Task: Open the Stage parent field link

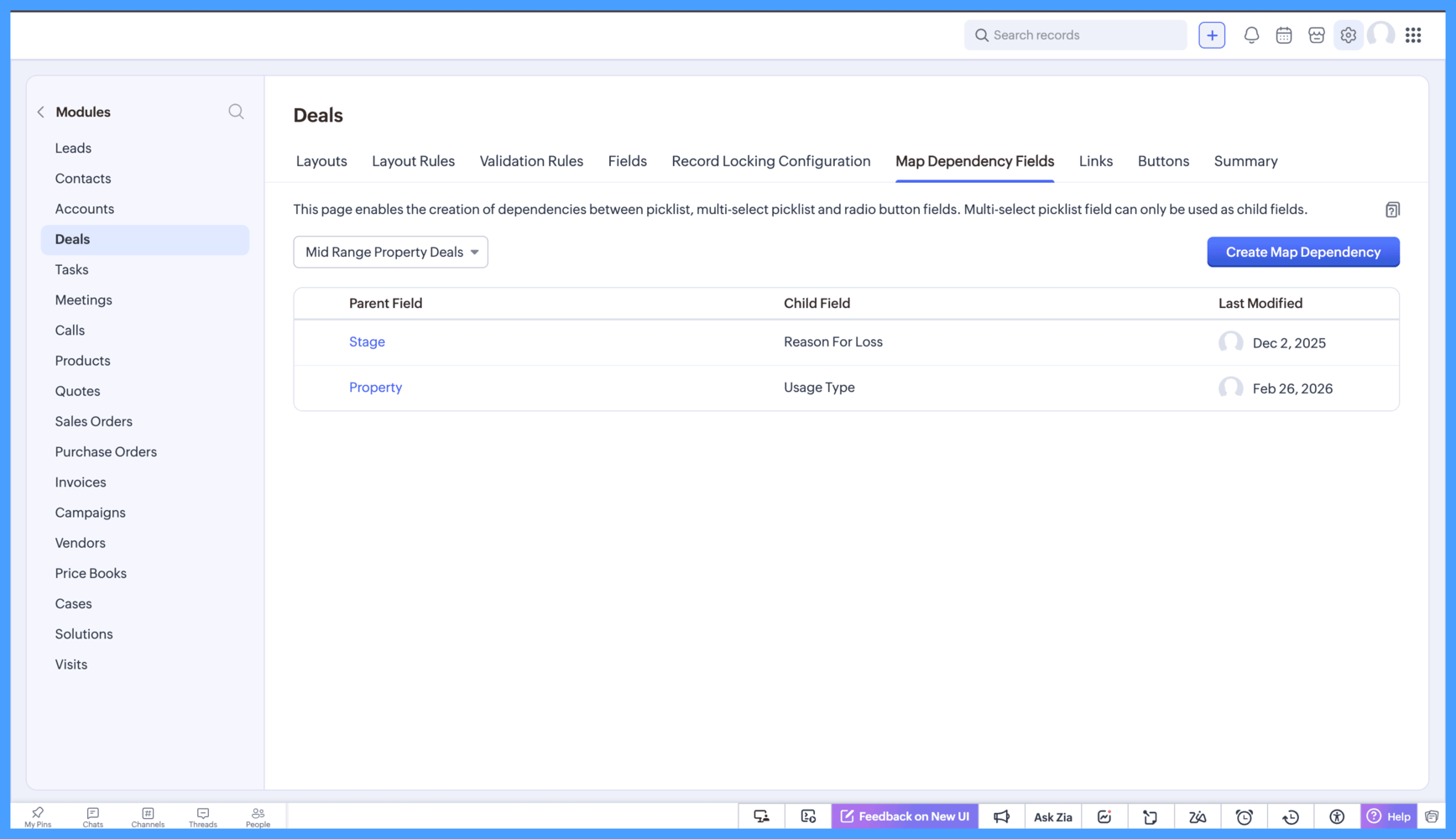Action: (x=367, y=341)
